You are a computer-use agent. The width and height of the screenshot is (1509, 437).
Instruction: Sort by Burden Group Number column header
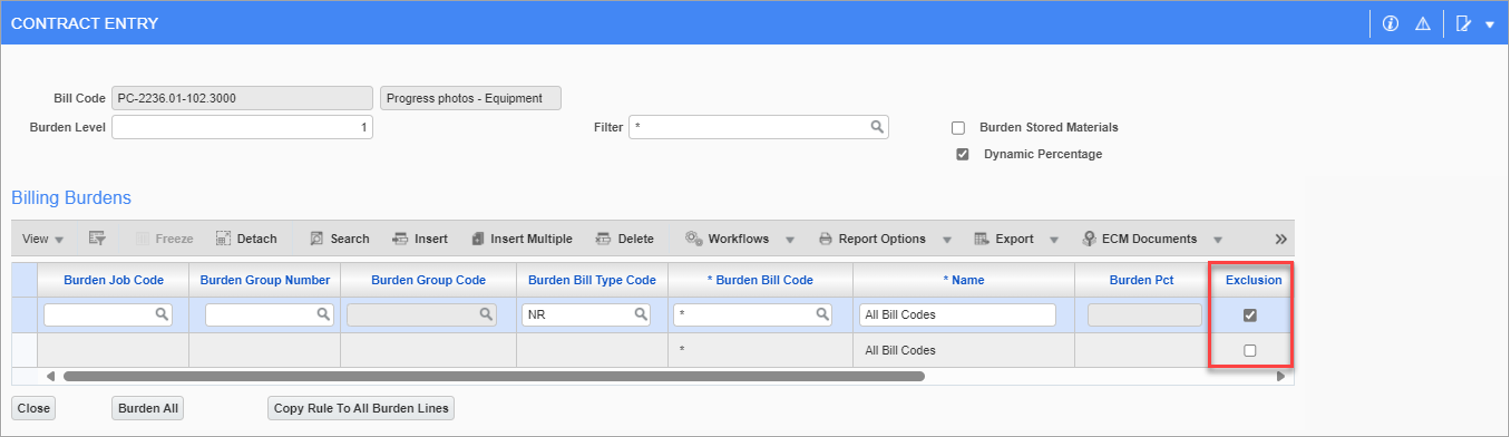(265, 280)
